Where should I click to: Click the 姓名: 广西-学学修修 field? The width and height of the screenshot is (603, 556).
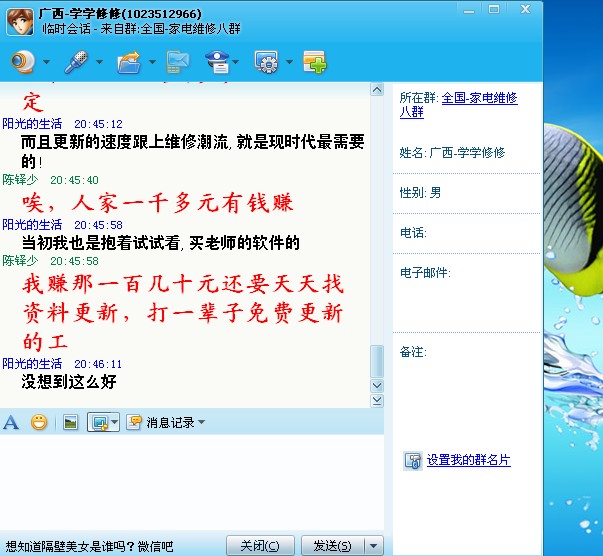(452, 153)
